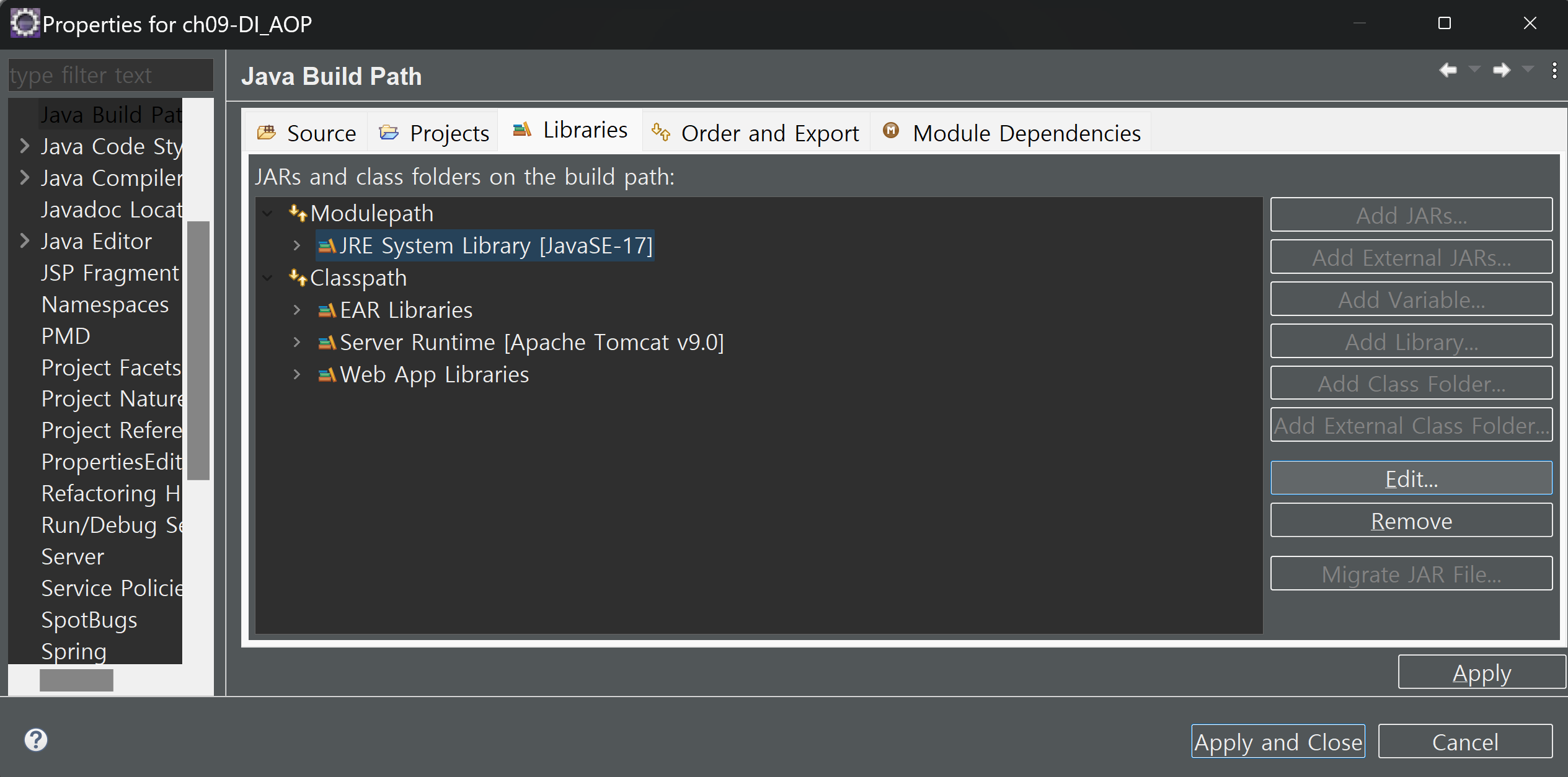
Task: Click Apply and Close button
Action: coord(1278,741)
